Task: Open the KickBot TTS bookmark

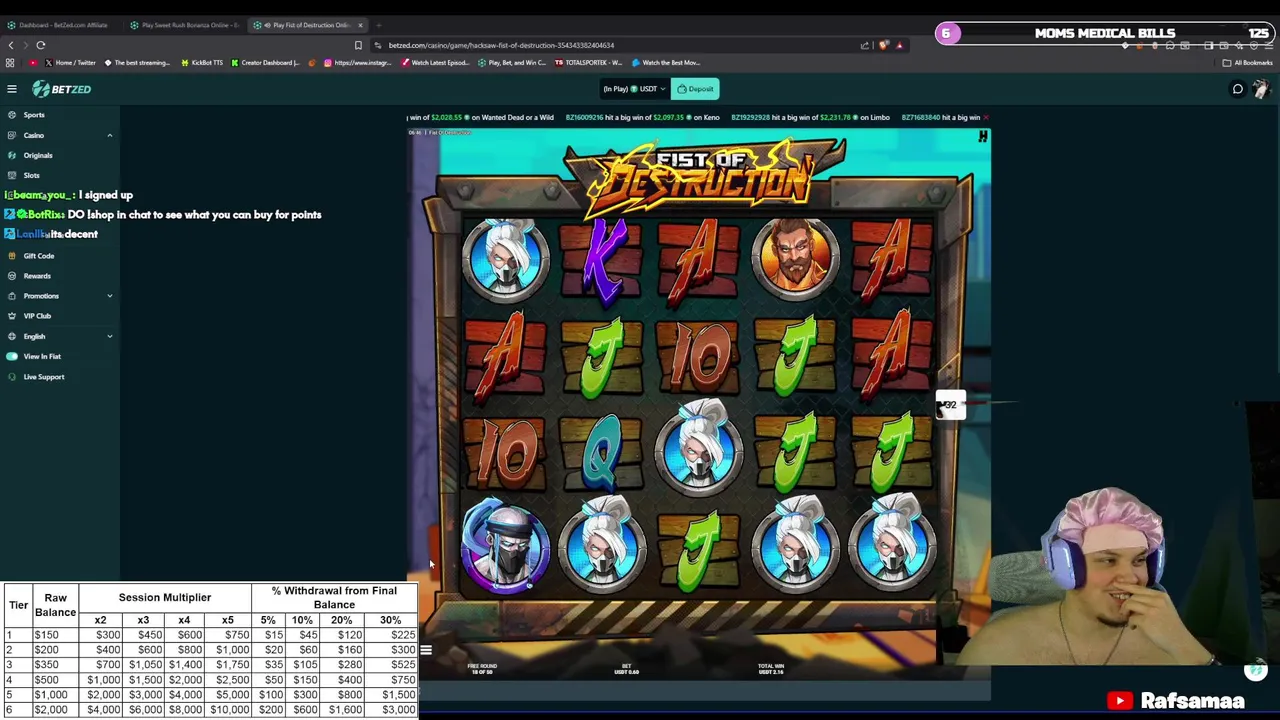Action: click(x=201, y=63)
